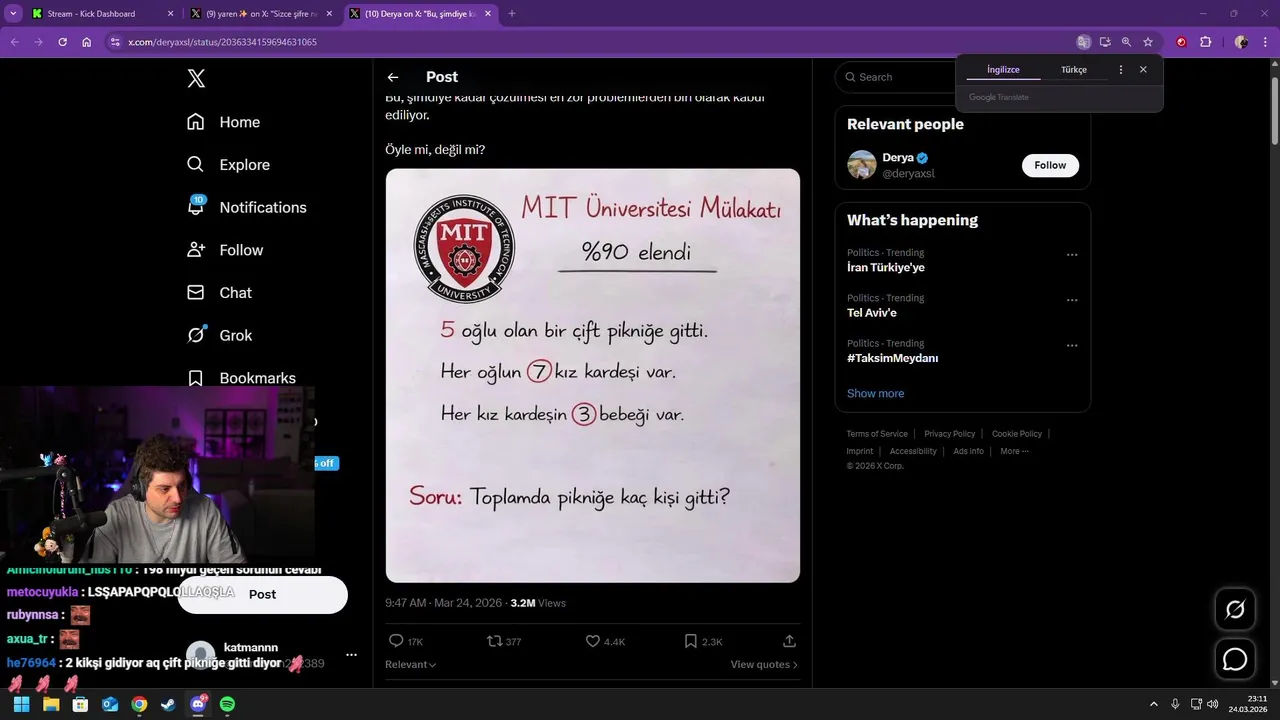Click the white Post compose button

tap(262, 594)
